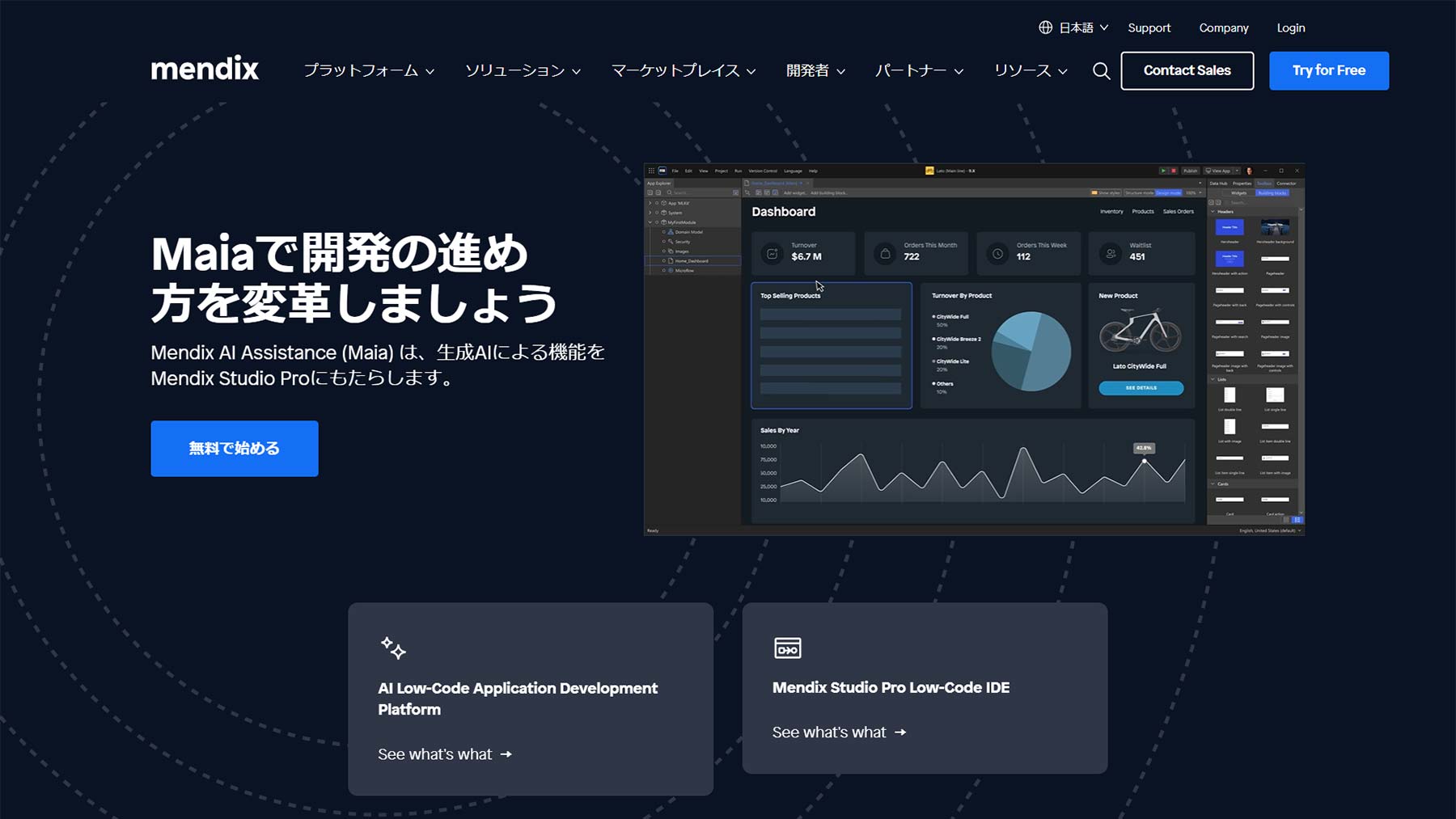Switch to the Connector tab
Viewport: 1456px width, 819px height.
1286,184
